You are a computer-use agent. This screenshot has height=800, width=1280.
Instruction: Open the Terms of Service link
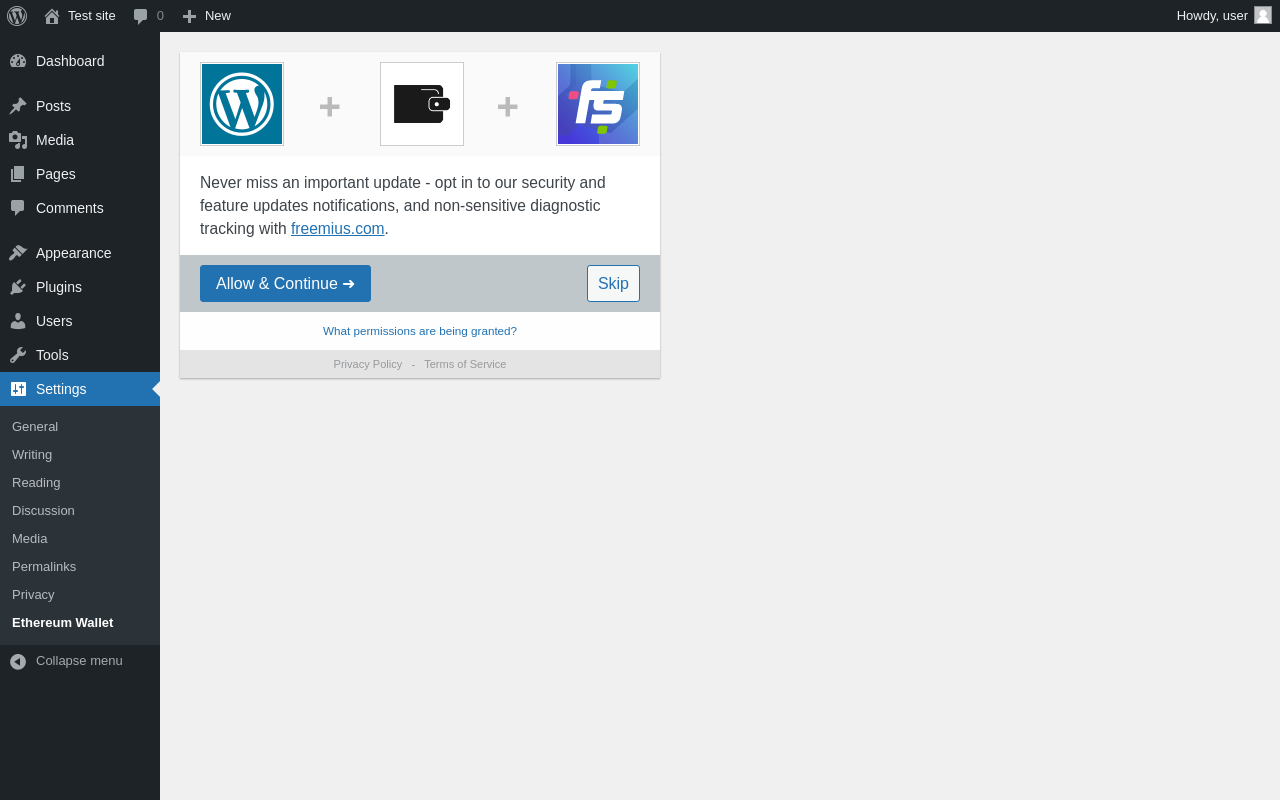[465, 364]
